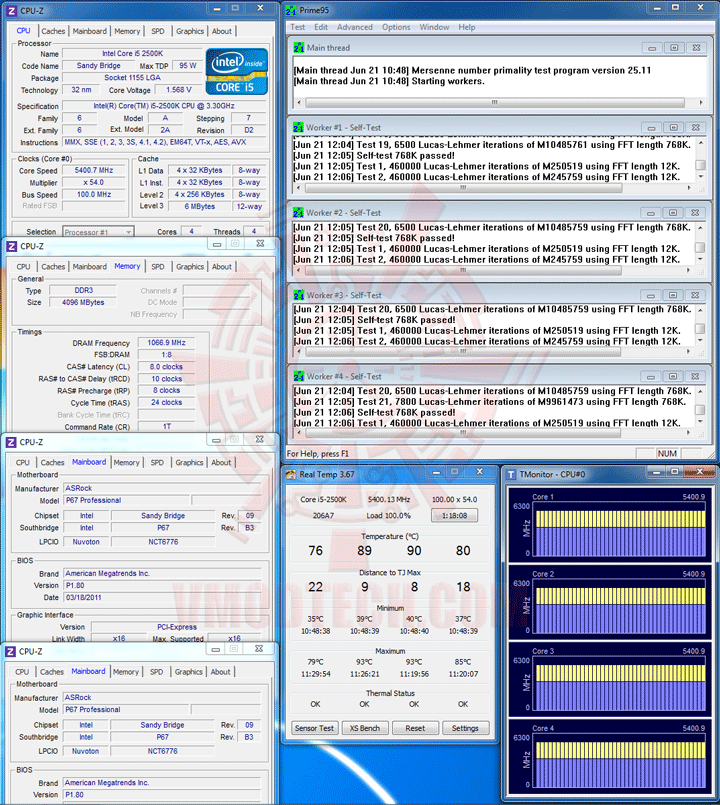The image size is (720, 805).
Task: Click the 4096 MBytes memory size value
Action: click(x=83, y=302)
